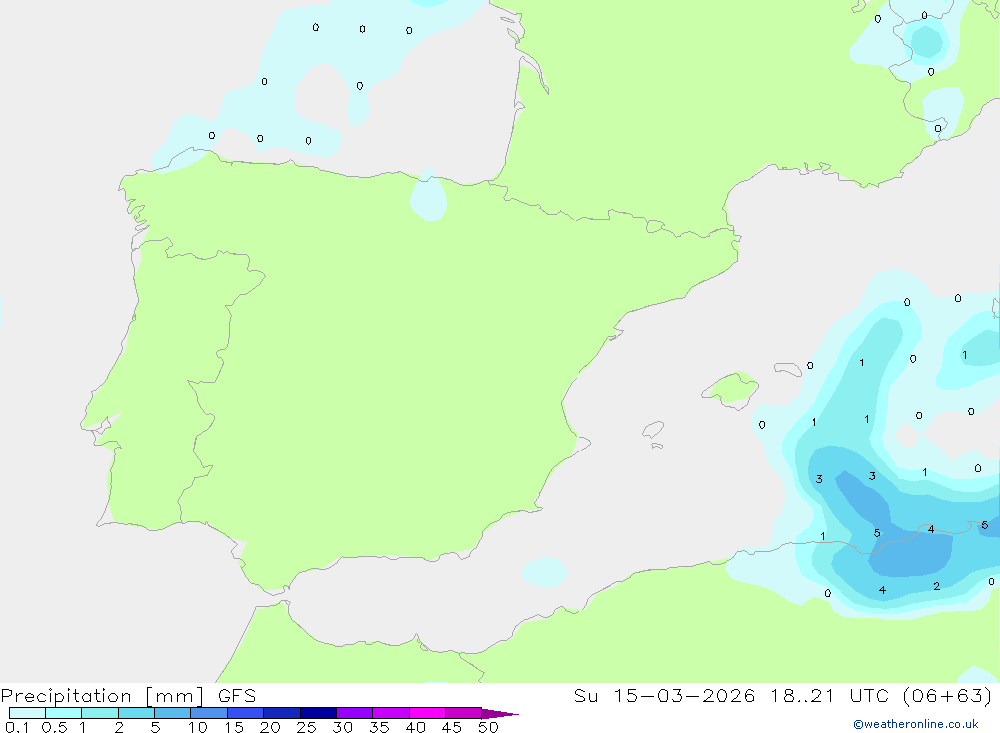Click the 30–35 mm purple legend swatch
Screen dimensions: 1000x733
pyautogui.click(x=354, y=713)
